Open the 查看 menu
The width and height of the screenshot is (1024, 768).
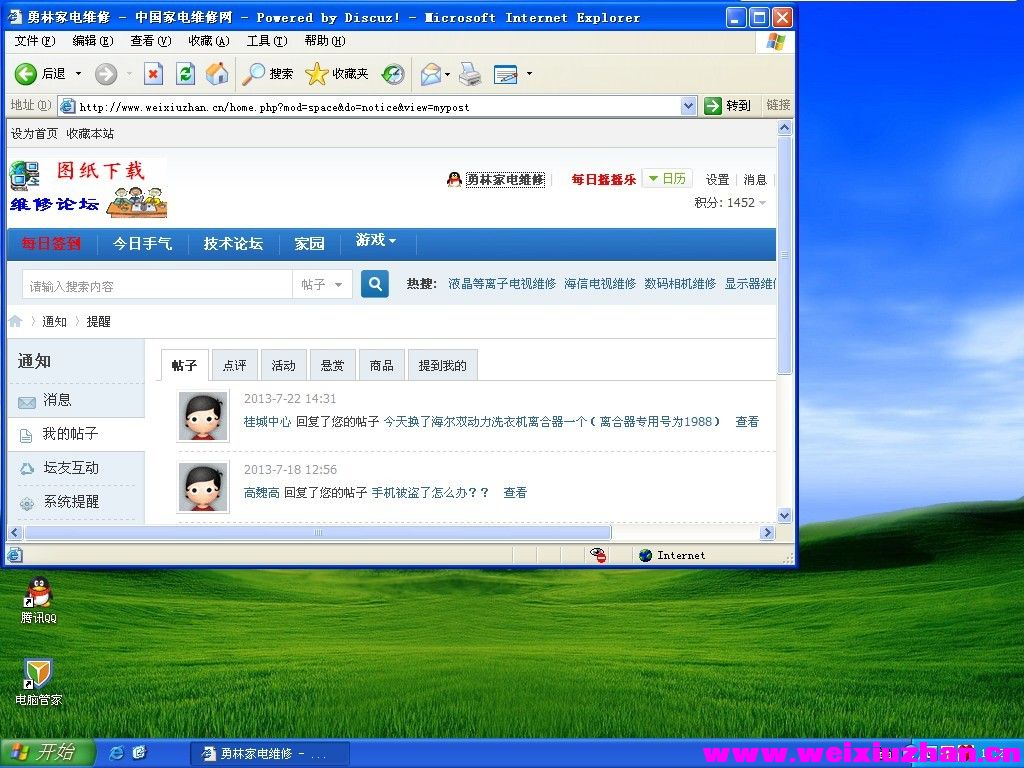(151, 40)
